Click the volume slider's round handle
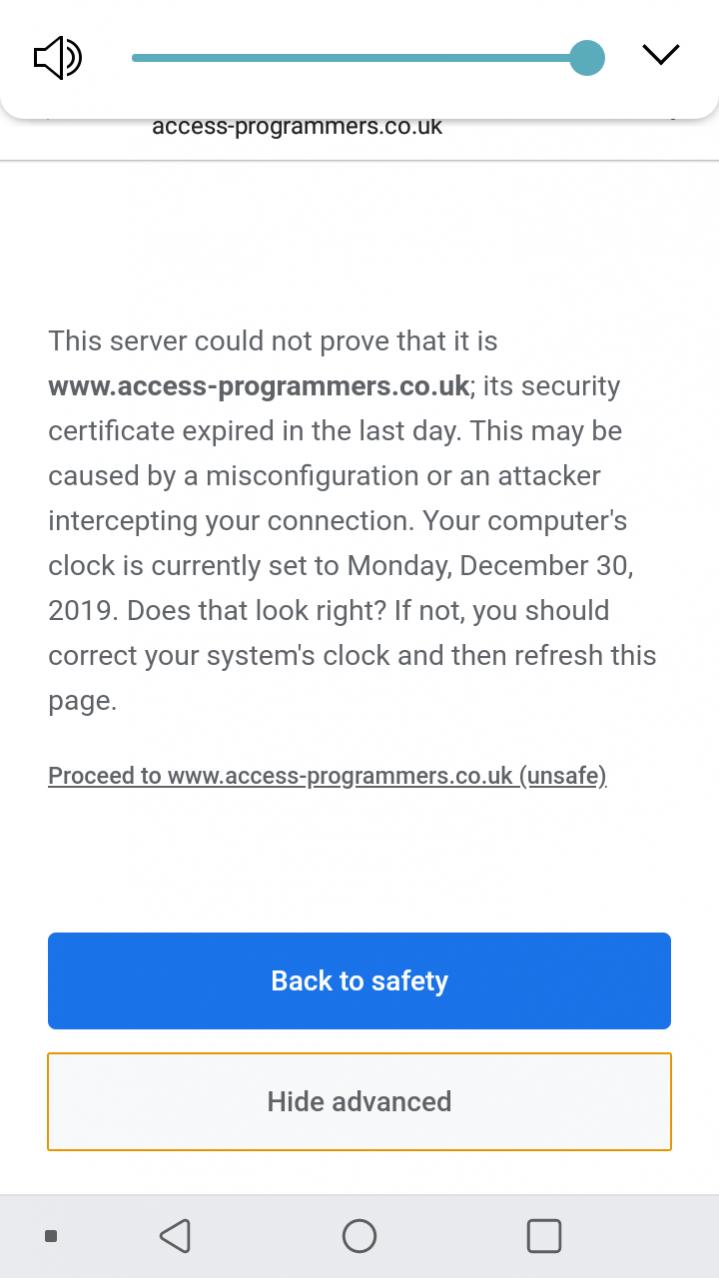The image size is (719, 1278). pyautogui.click(x=587, y=57)
